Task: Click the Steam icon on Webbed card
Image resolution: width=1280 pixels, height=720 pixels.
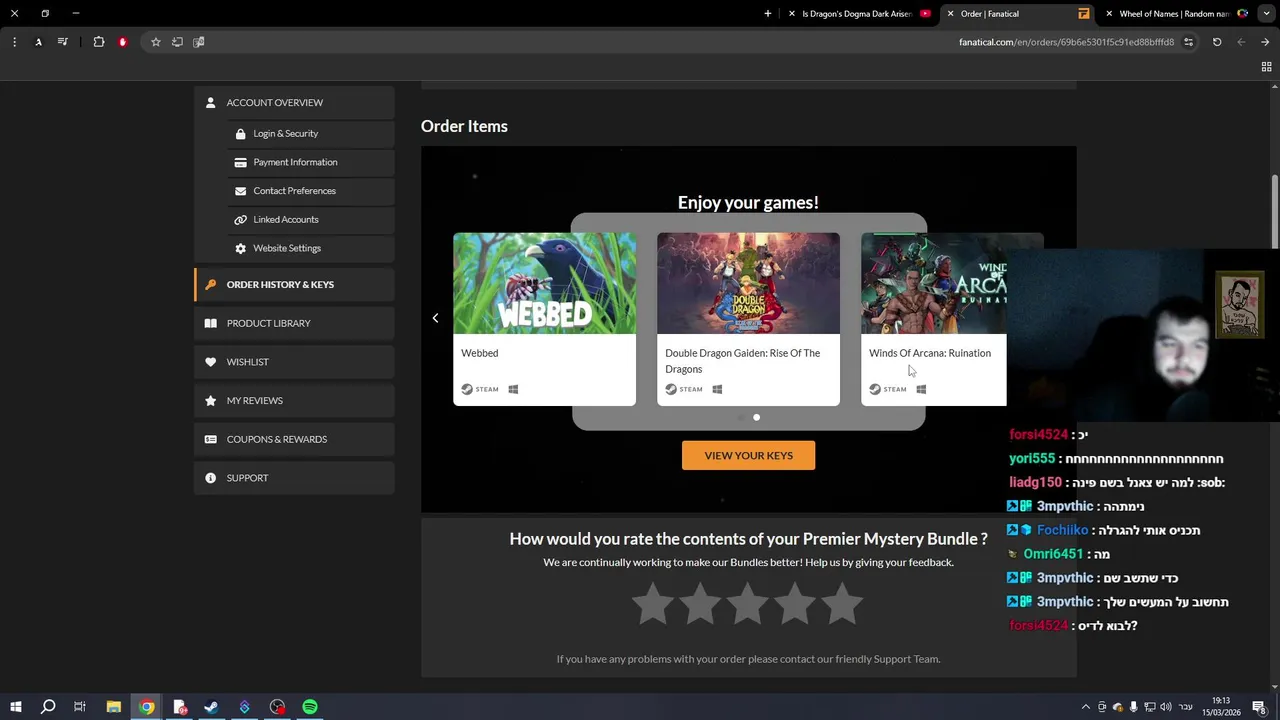Action: tap(480, 389)
